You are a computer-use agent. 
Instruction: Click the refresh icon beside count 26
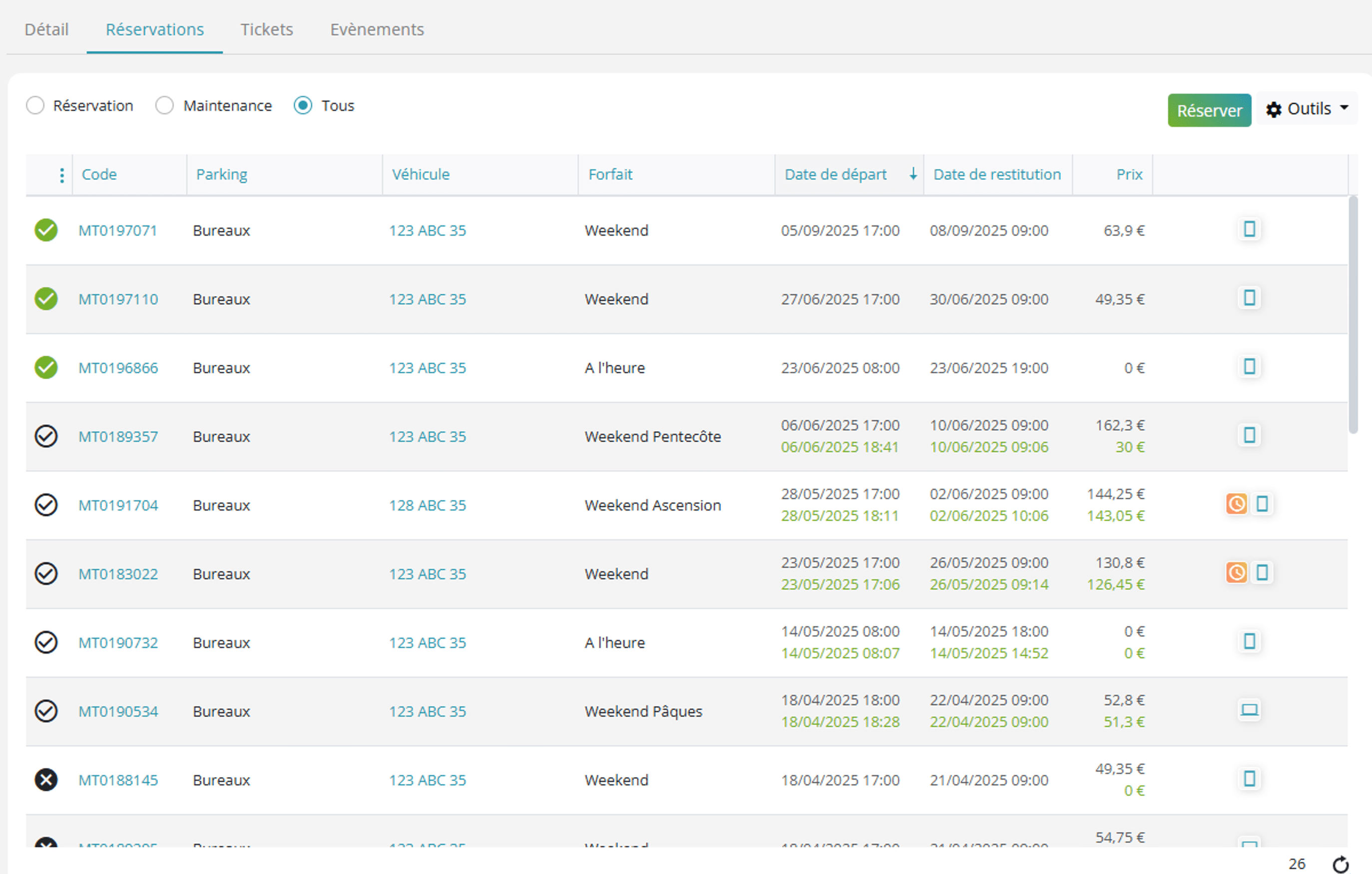click(1341, 865)
